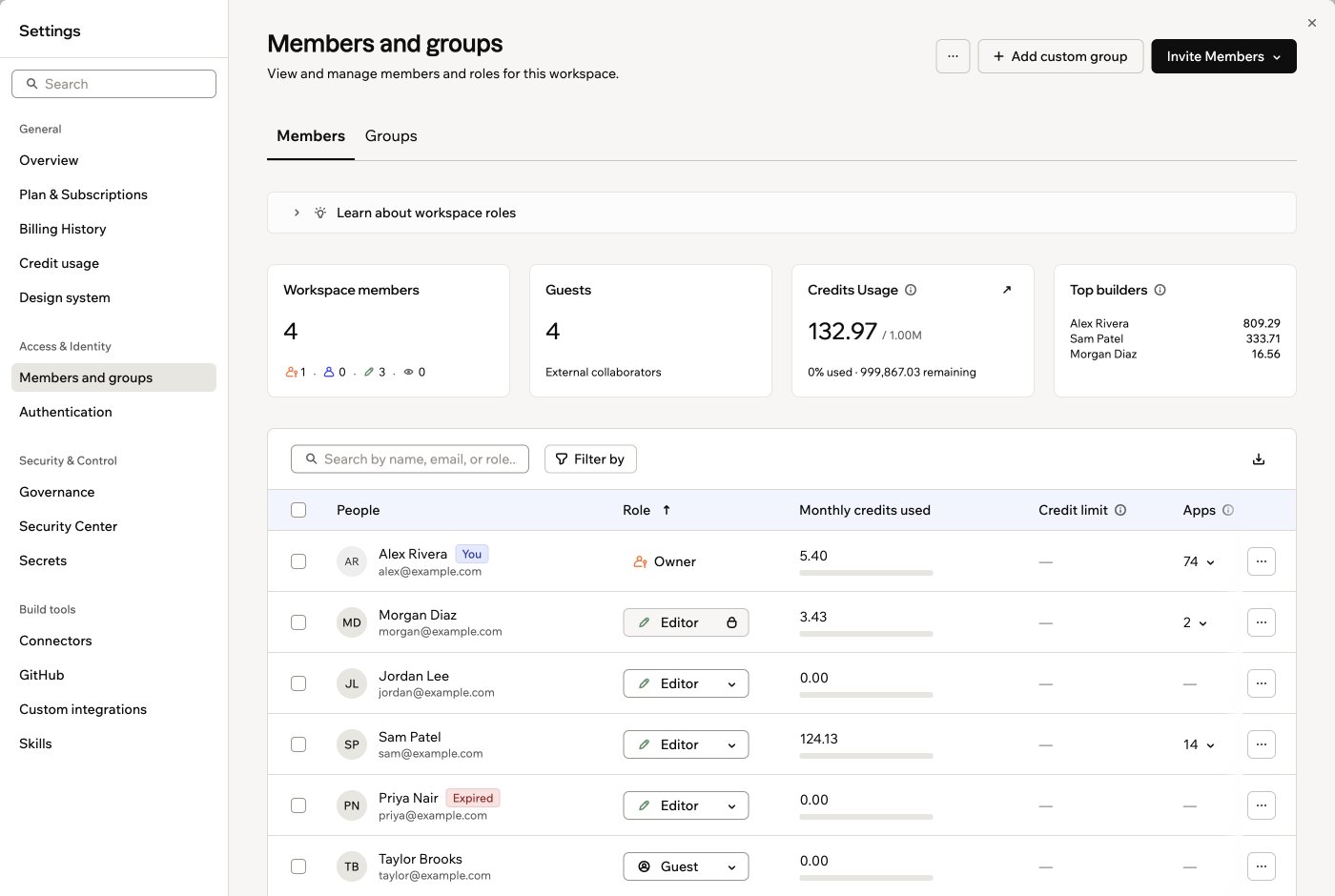Image resolution: width=1335 pixels, height=896 pixels.
Task: Check the box for Alex Rivera
Action: point(298,561)
